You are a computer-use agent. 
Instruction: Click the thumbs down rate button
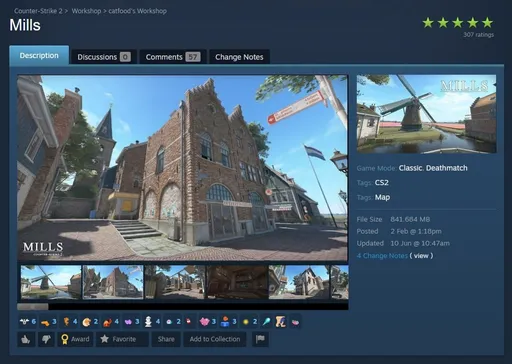tap(46, 339)
